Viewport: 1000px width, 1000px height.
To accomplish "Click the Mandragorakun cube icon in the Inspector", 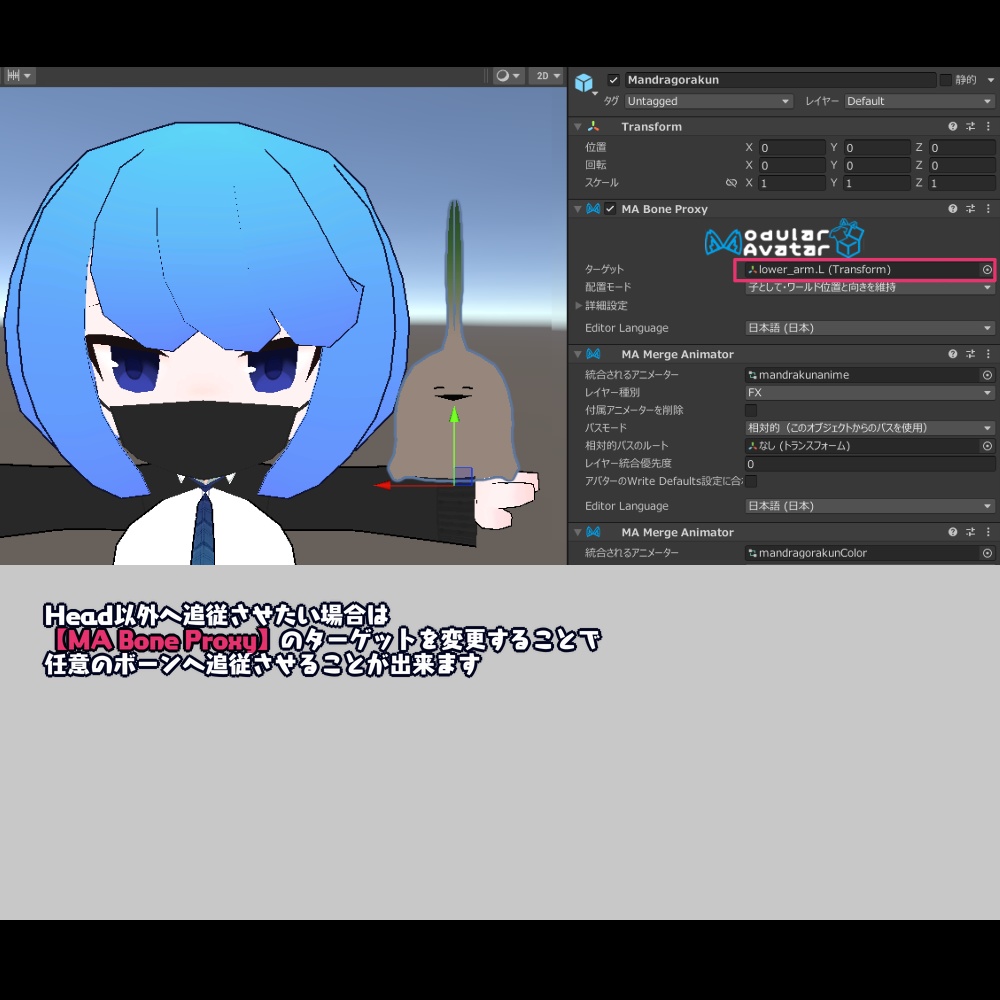I will [x=585, y=80].
